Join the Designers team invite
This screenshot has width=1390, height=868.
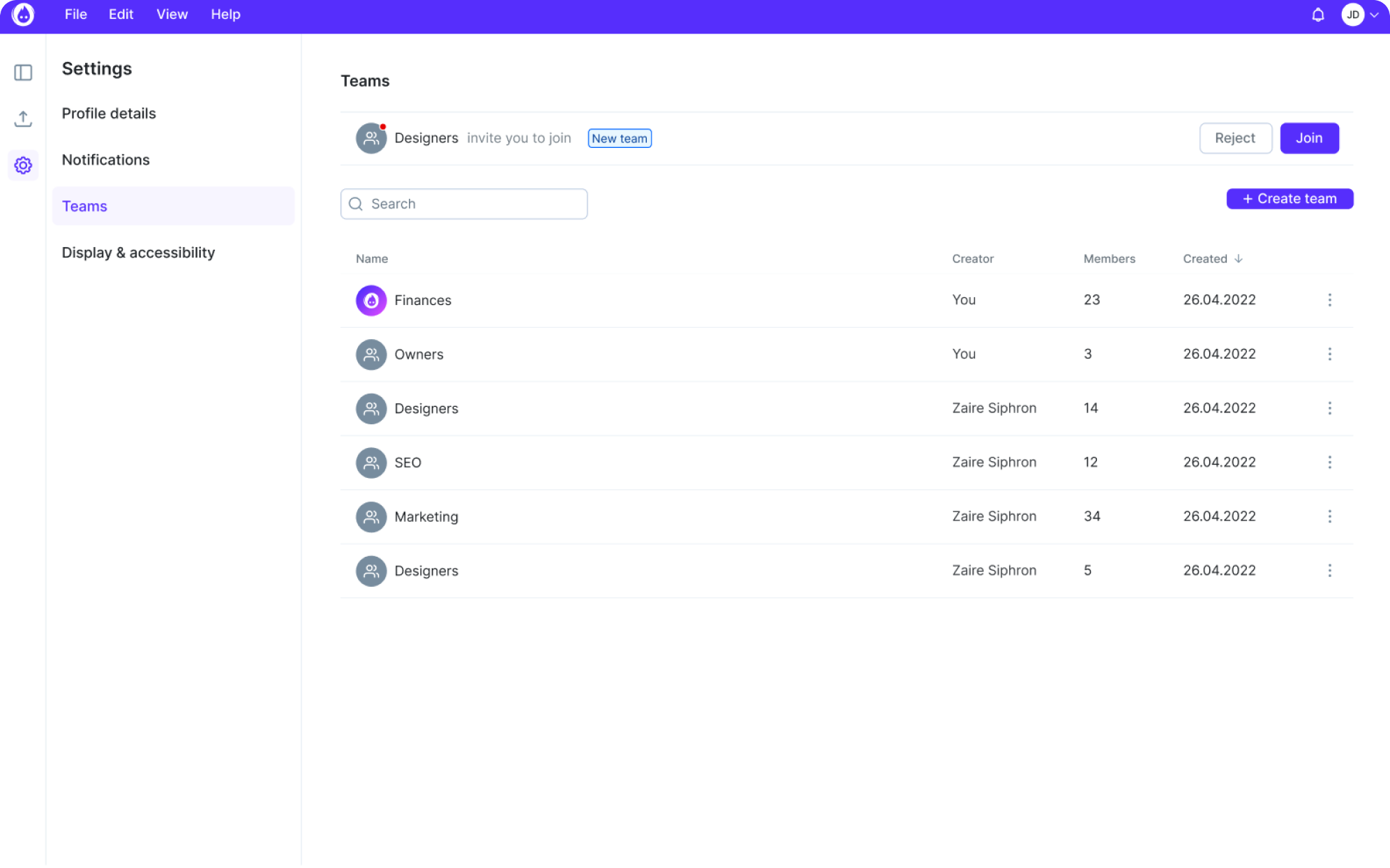click(x=1309, y=137)
